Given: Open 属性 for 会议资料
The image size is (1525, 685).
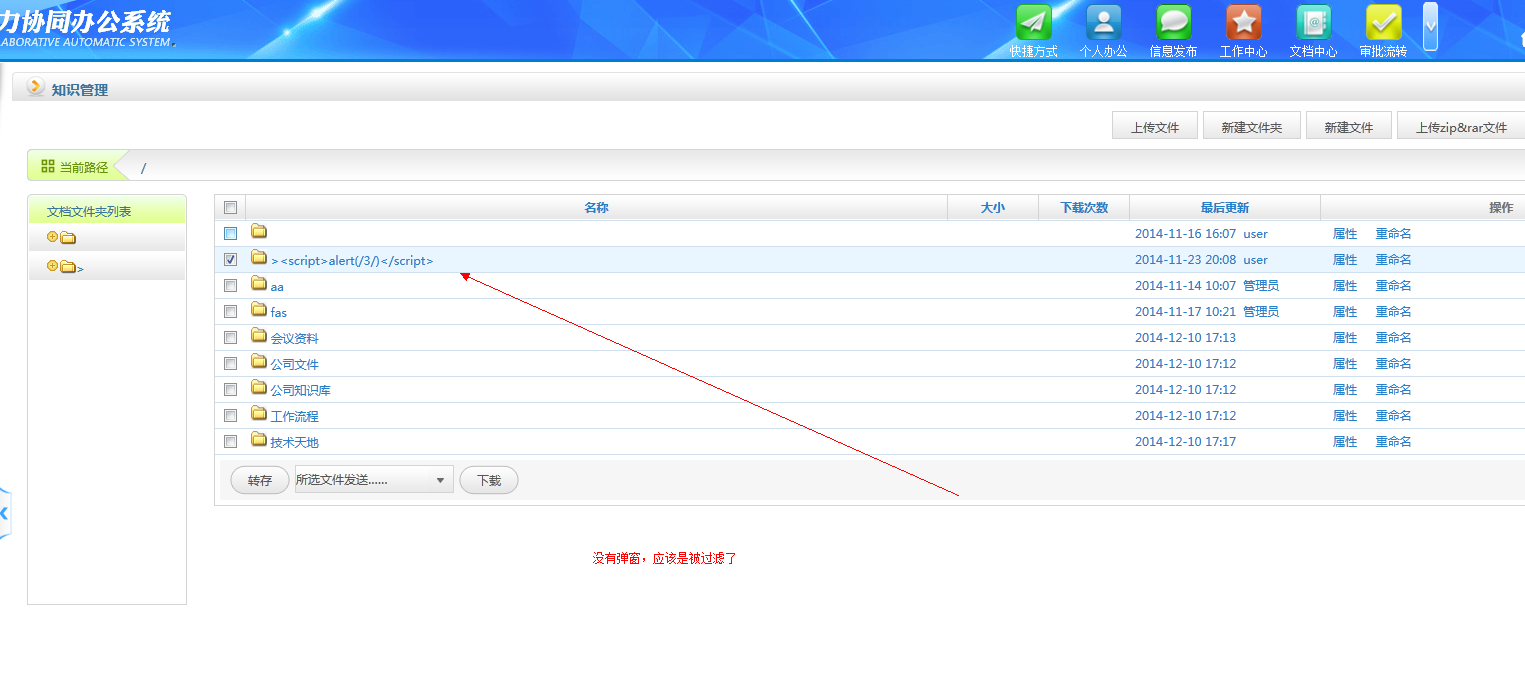Looking at the screenshot, I should pyautogui.click(x=1345, y=338).
